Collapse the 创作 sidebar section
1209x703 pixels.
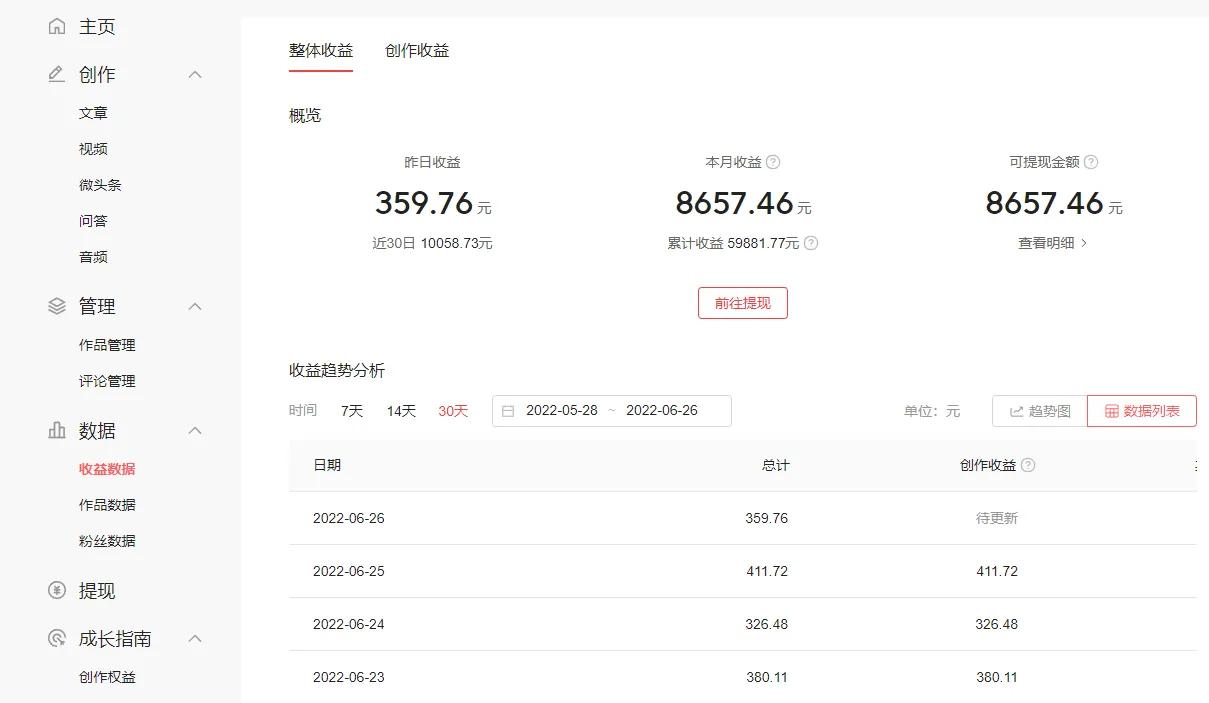tap(195, 73)
